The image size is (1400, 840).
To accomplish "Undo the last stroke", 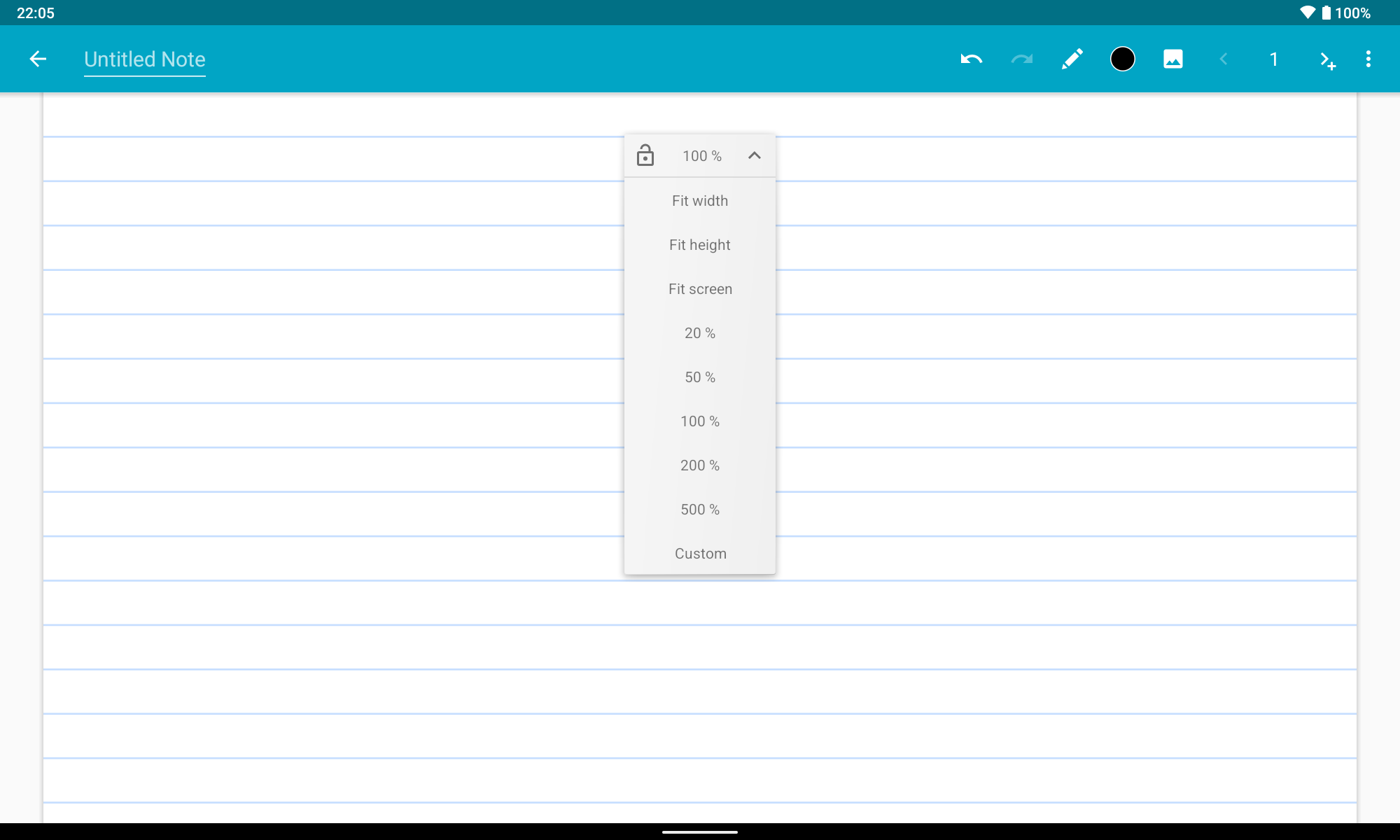I will 971,59.
